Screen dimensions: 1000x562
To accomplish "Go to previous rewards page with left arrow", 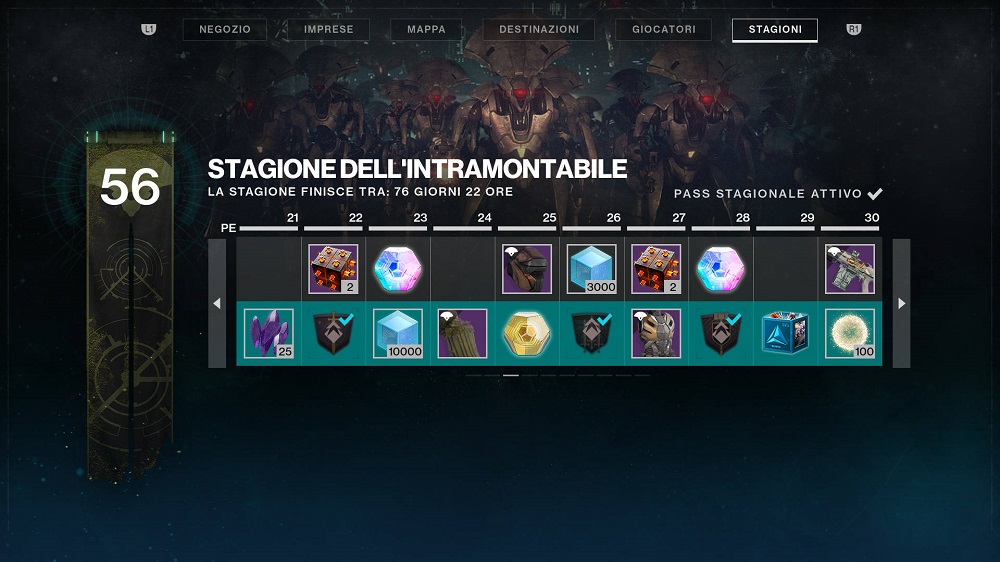I will click(x=217, y=303).
